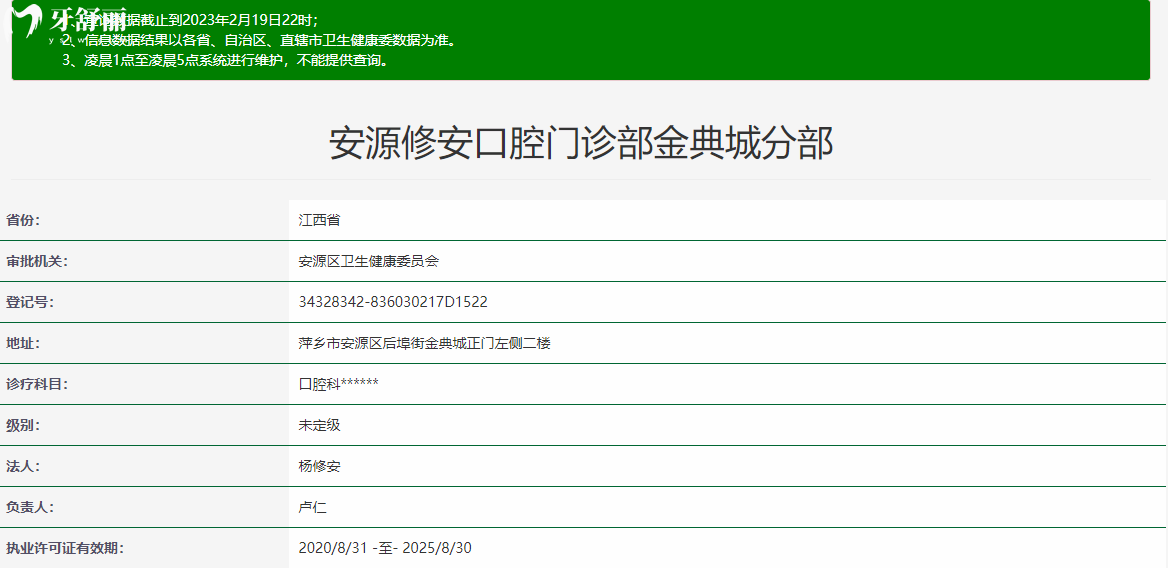The image size is (1168, 568).
Task: Select the legal person name 杨修安
Action: pyautogui.click(x=319, y=466)
